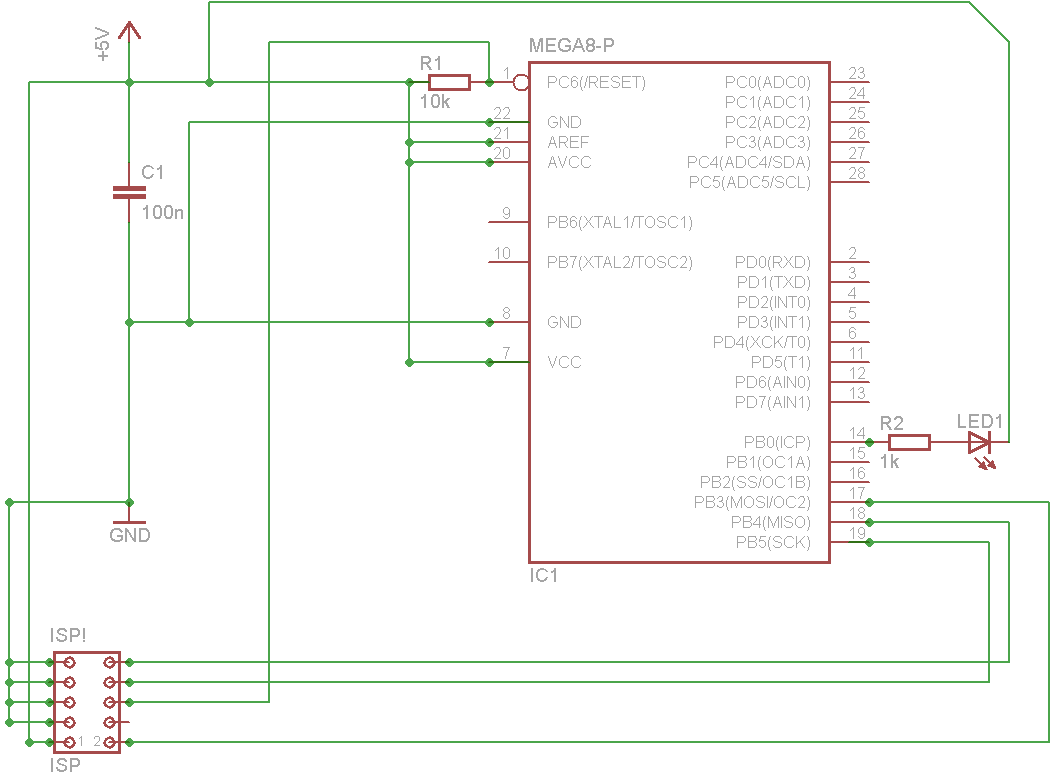Click pin number 23 on the chip
The image size is (1051, 781).
[857, 73]
